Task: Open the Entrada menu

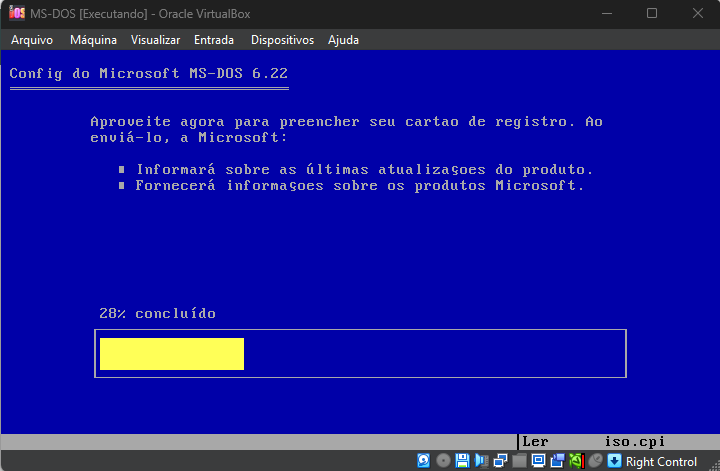Action: [x=214, y=40]
